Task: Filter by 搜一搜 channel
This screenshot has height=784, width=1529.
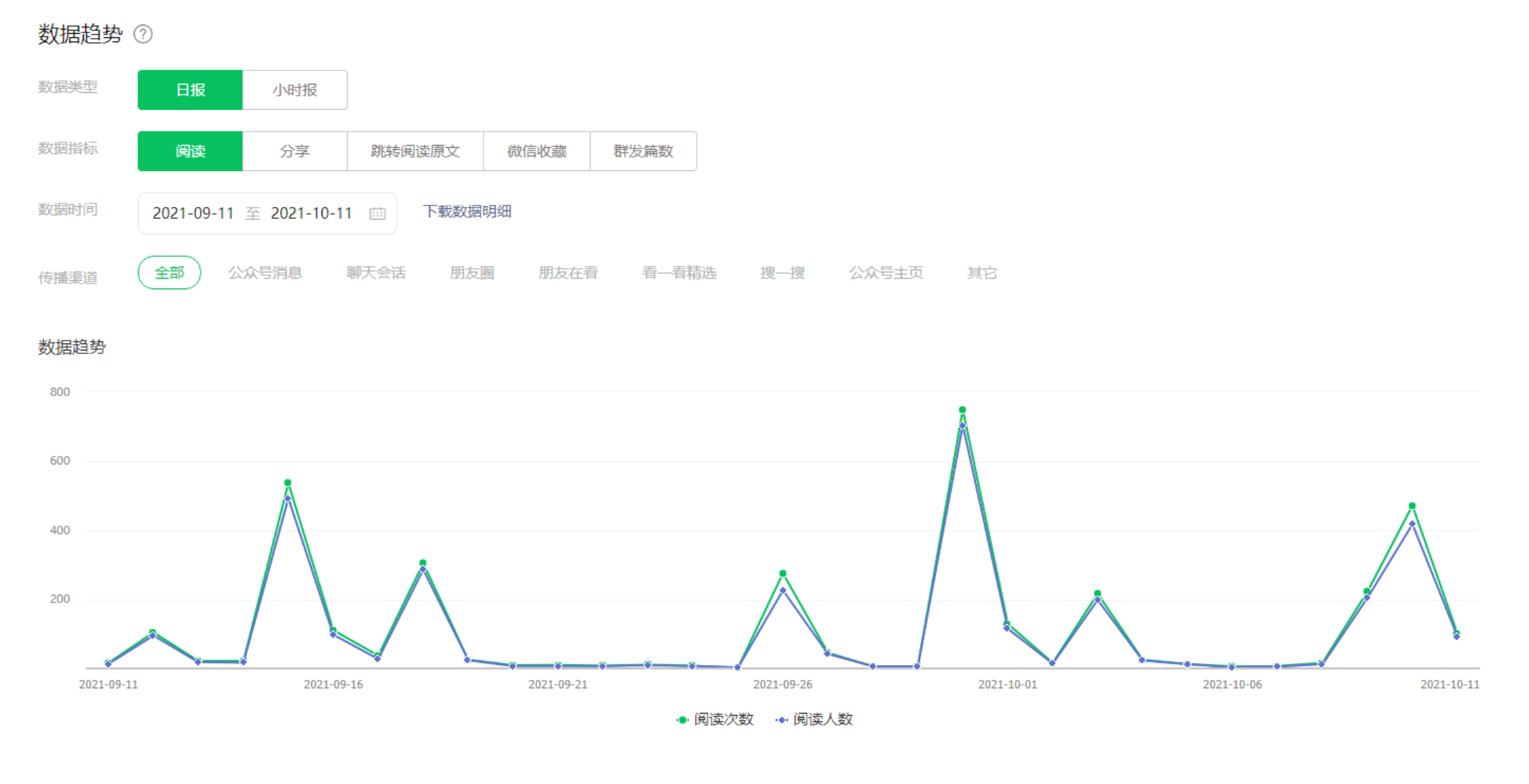Action: 783,273
